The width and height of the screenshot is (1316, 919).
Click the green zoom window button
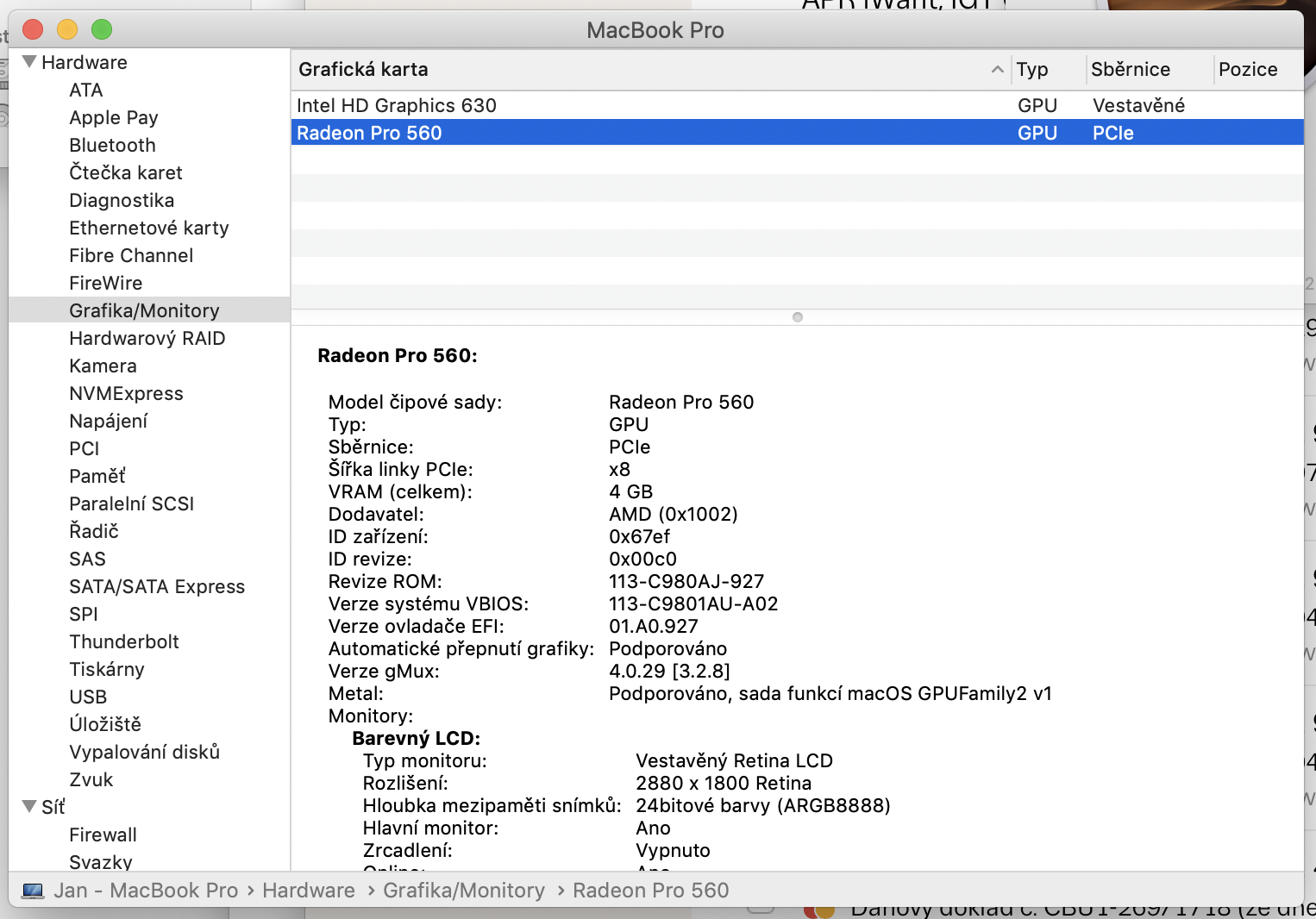102,29
